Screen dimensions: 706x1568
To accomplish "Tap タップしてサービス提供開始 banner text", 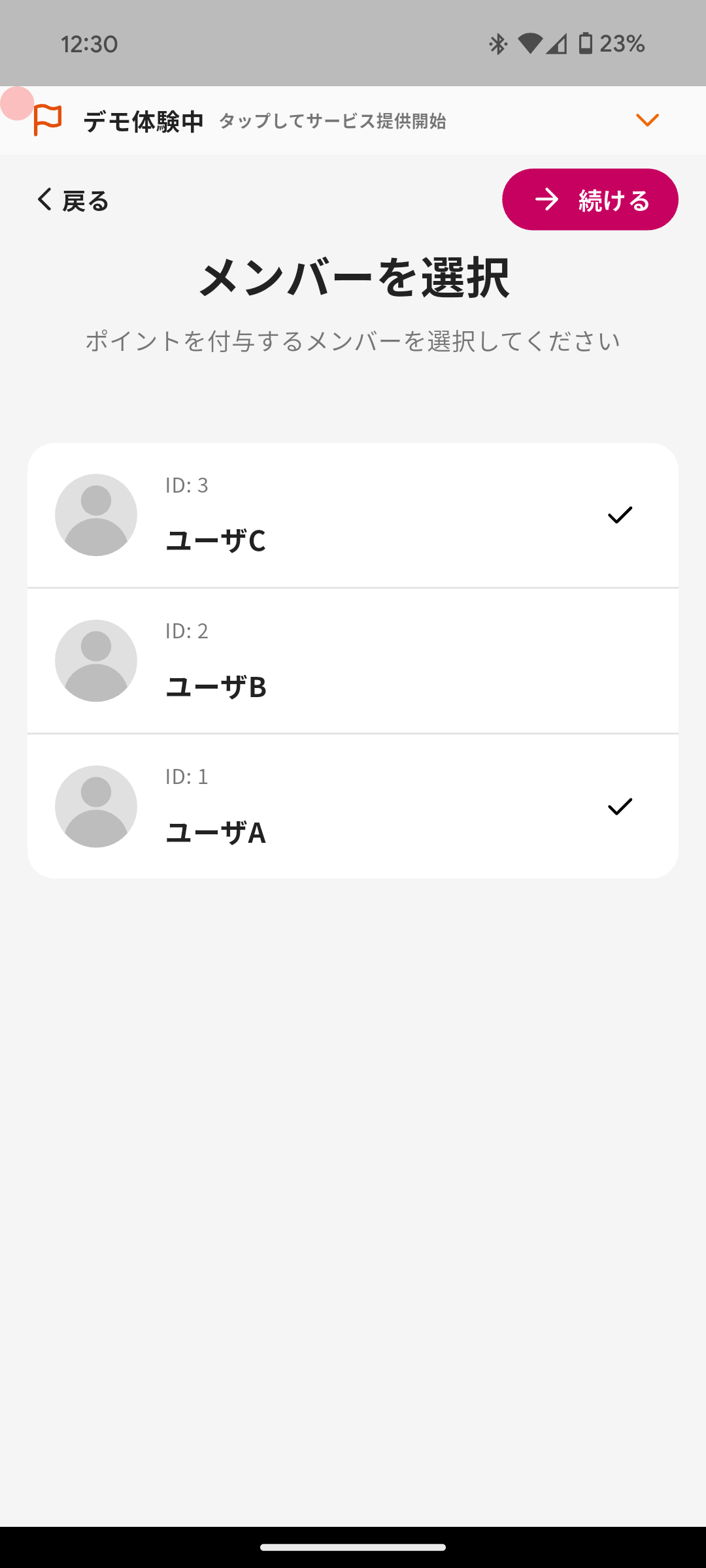I will point(332,122).
